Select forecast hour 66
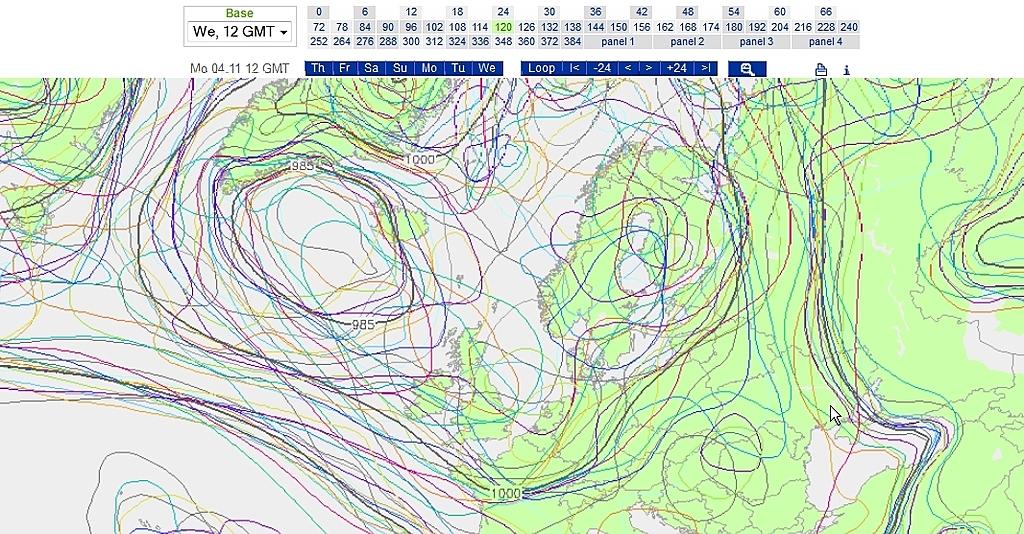1024x534 pixels. point(826,12)
